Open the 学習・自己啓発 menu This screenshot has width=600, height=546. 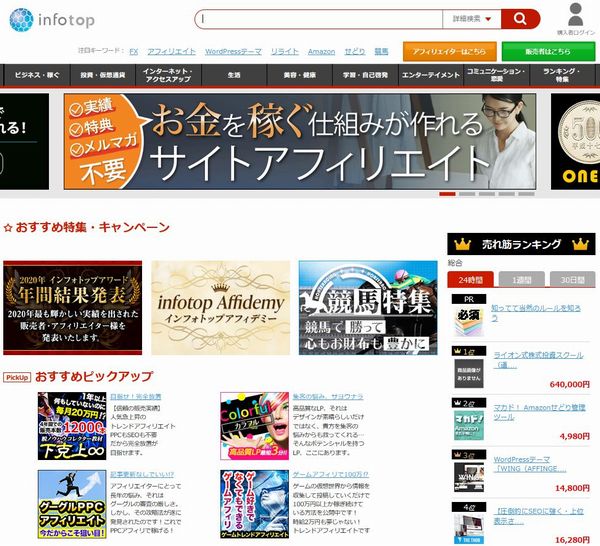(365, 75)
